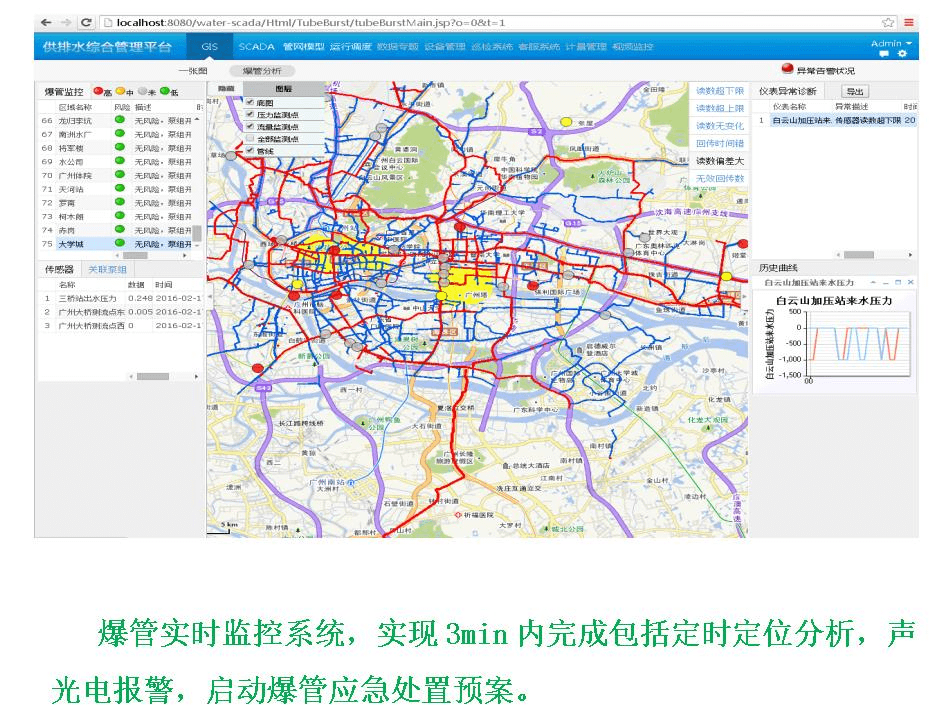Switch to the 关联泵组 tab
This screenshot has width=943, height=726.
point(107,270)
